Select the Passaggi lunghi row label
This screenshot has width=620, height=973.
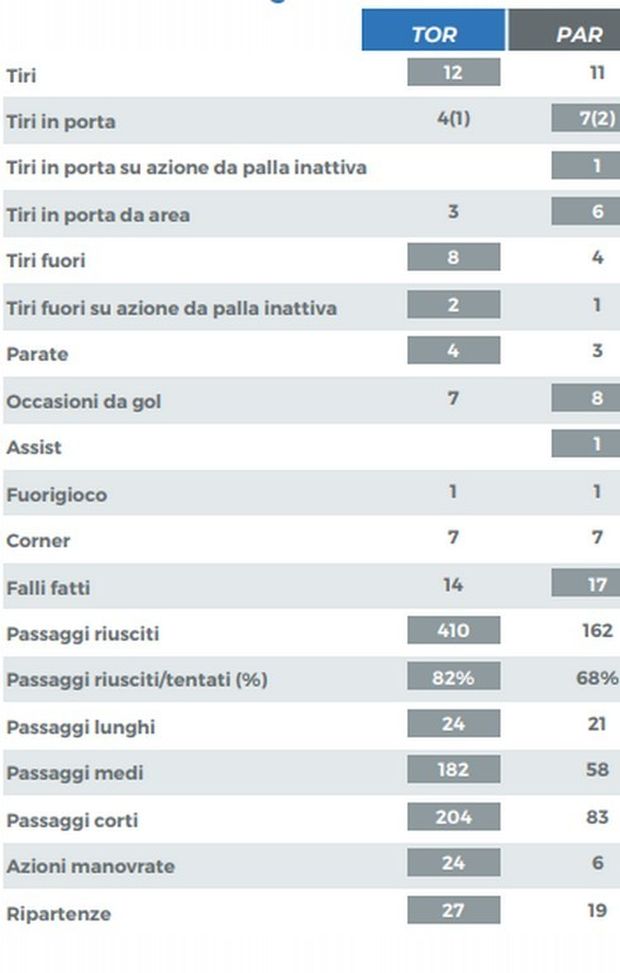click(x=81, y=727)
